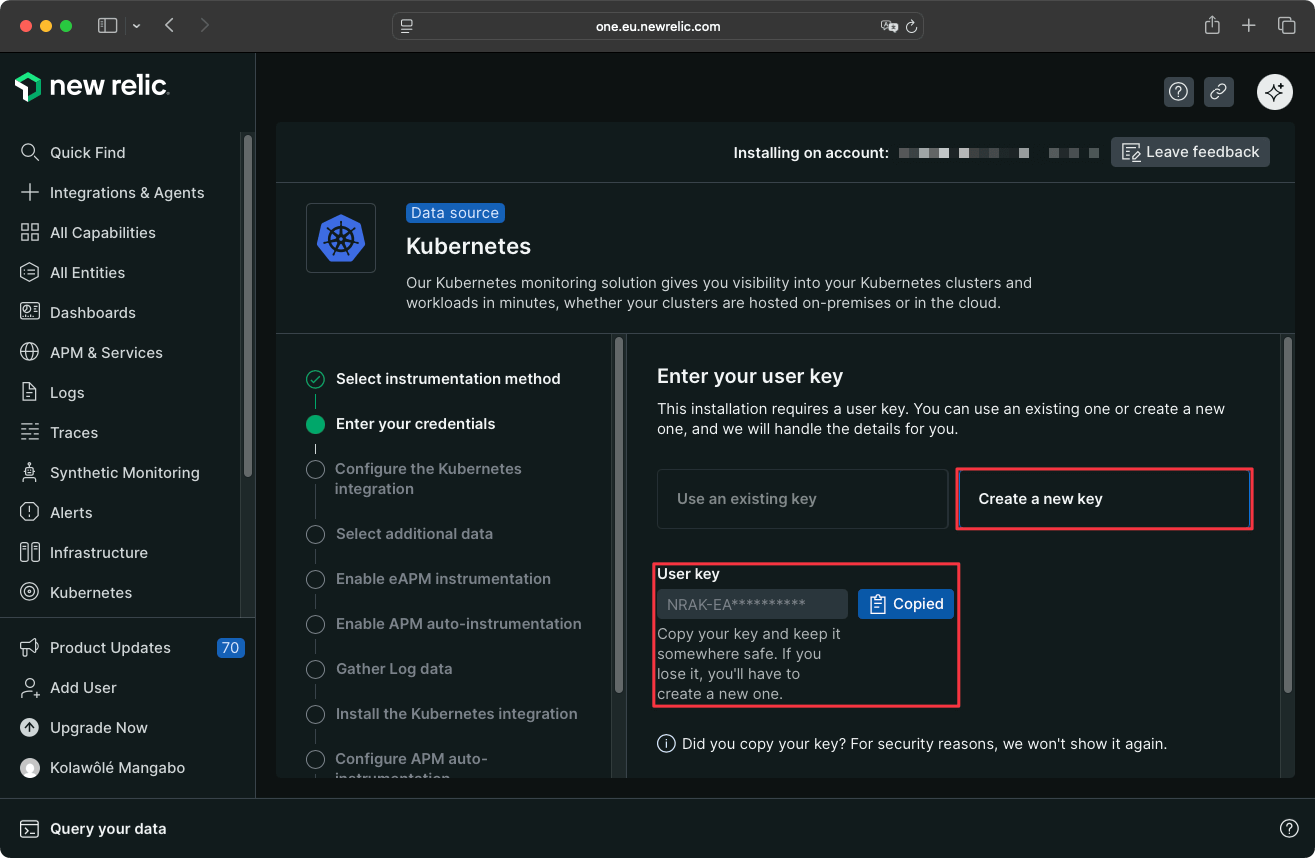Open the Safari sidebar chevron dropdown
The image size is (1315, 858).
pos(138,26)
